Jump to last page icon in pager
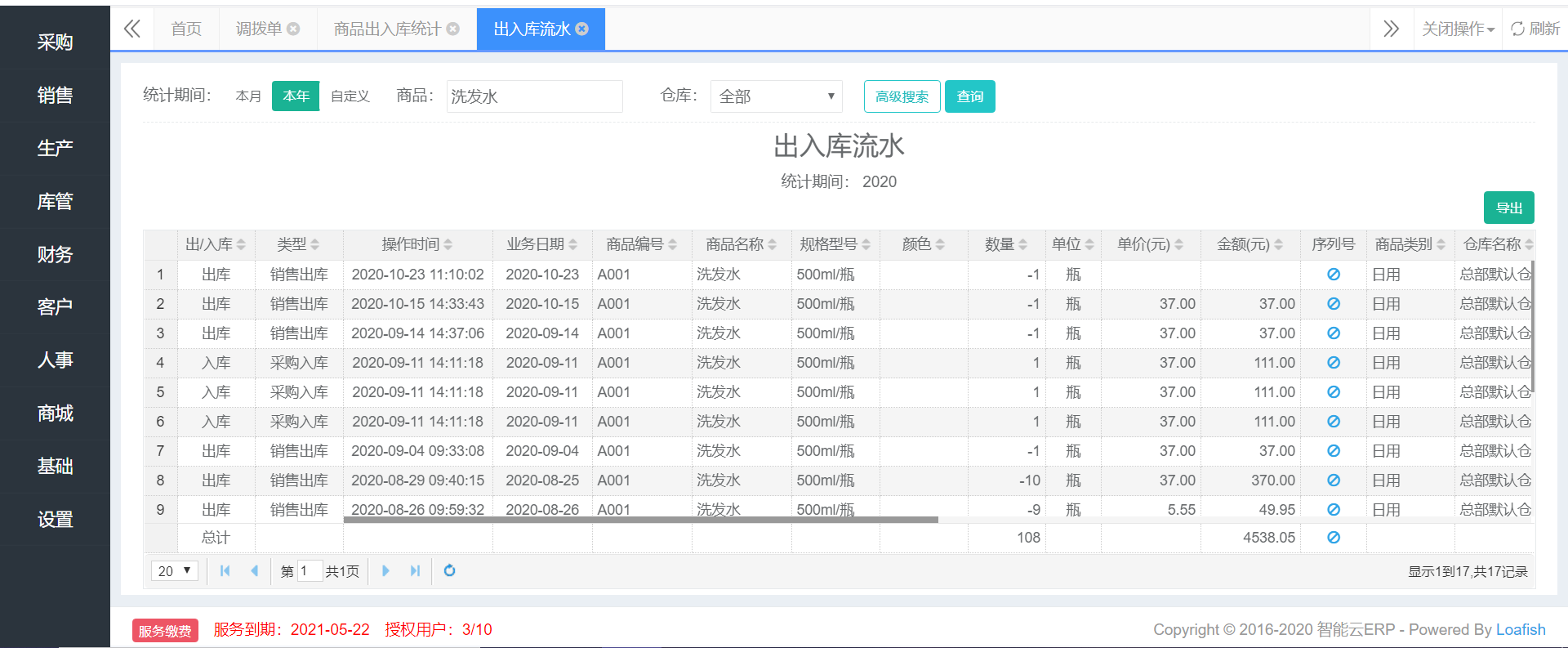Viewport: 1568px width, 648px height. (415, 570)
